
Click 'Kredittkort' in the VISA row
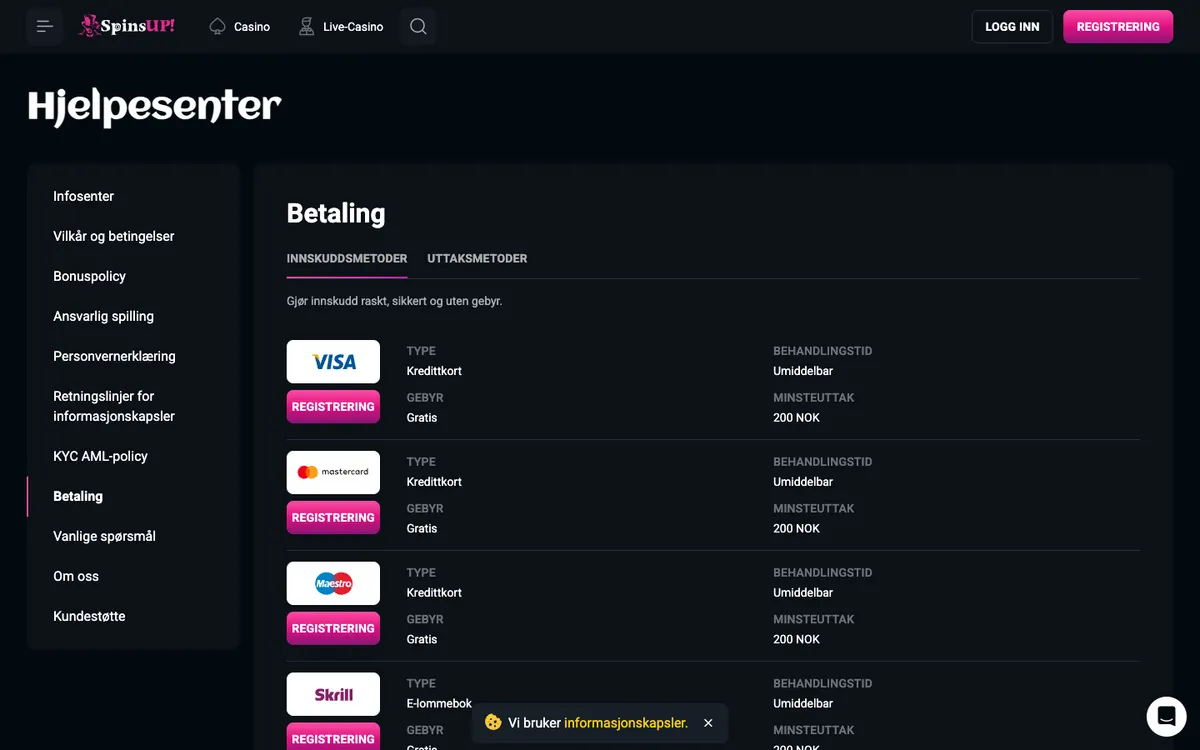point(434,371)
